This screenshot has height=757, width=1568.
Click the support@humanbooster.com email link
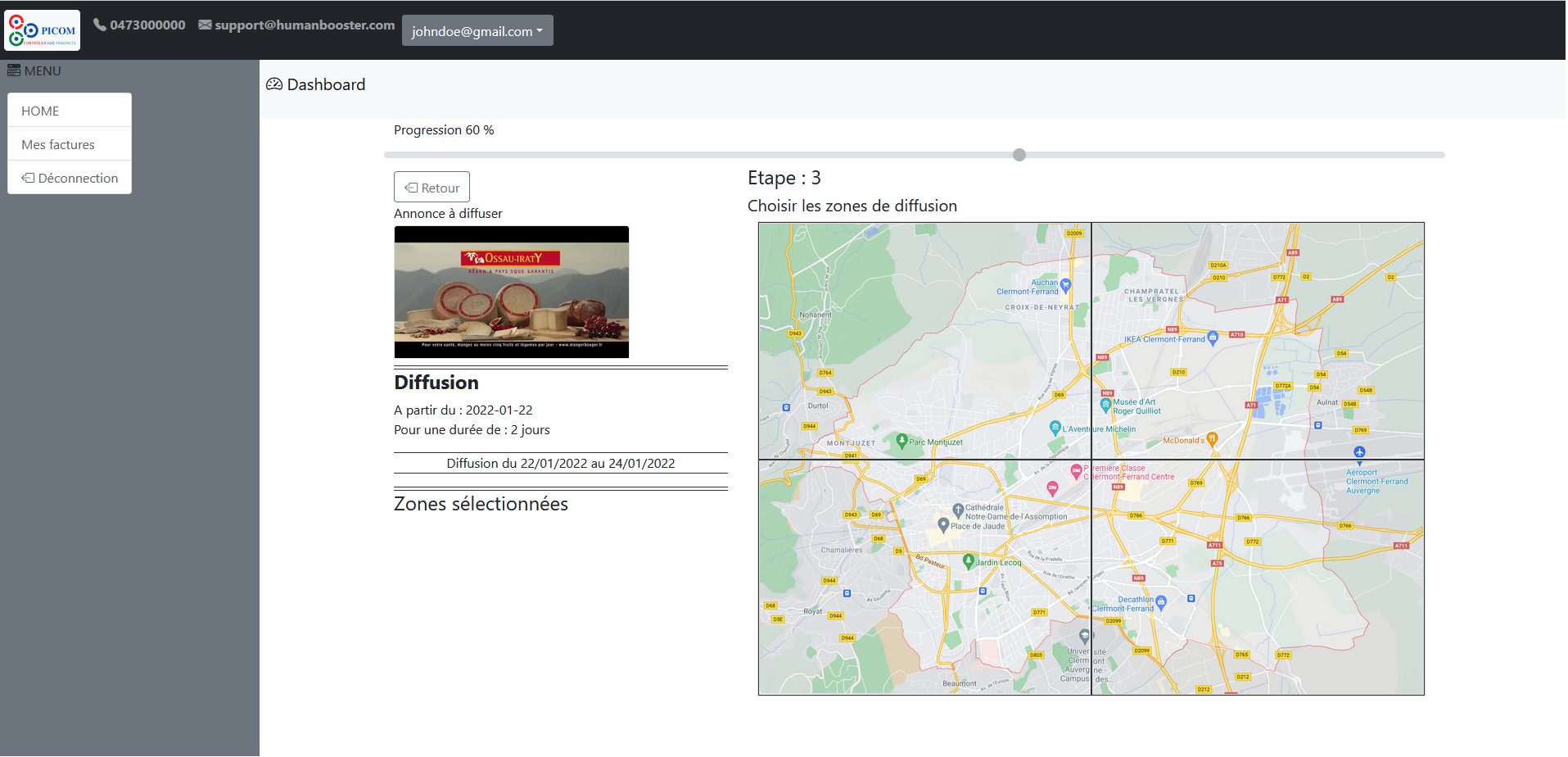click(x=304, y=25)
